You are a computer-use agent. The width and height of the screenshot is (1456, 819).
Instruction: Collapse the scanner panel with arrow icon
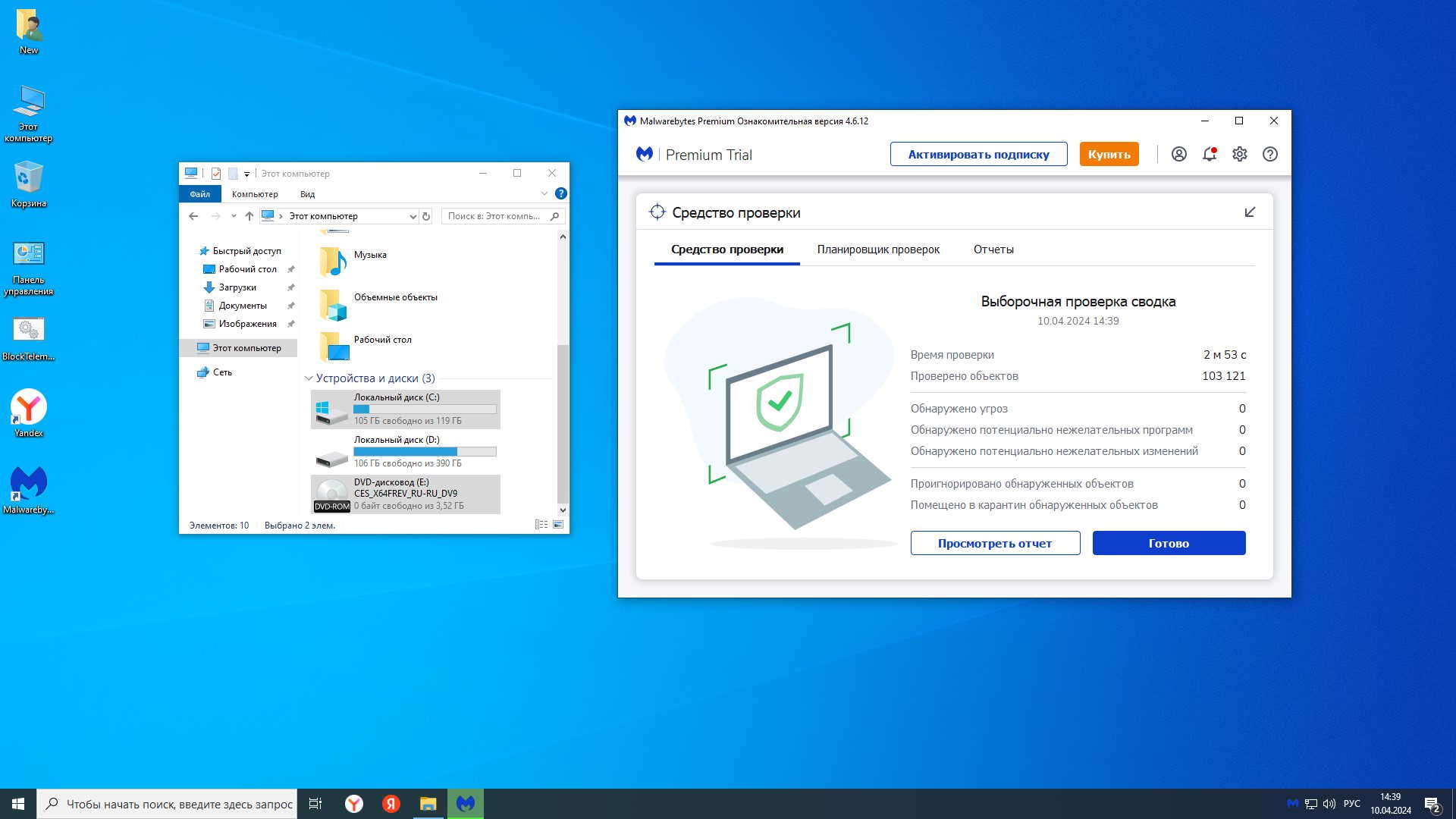1250,212
